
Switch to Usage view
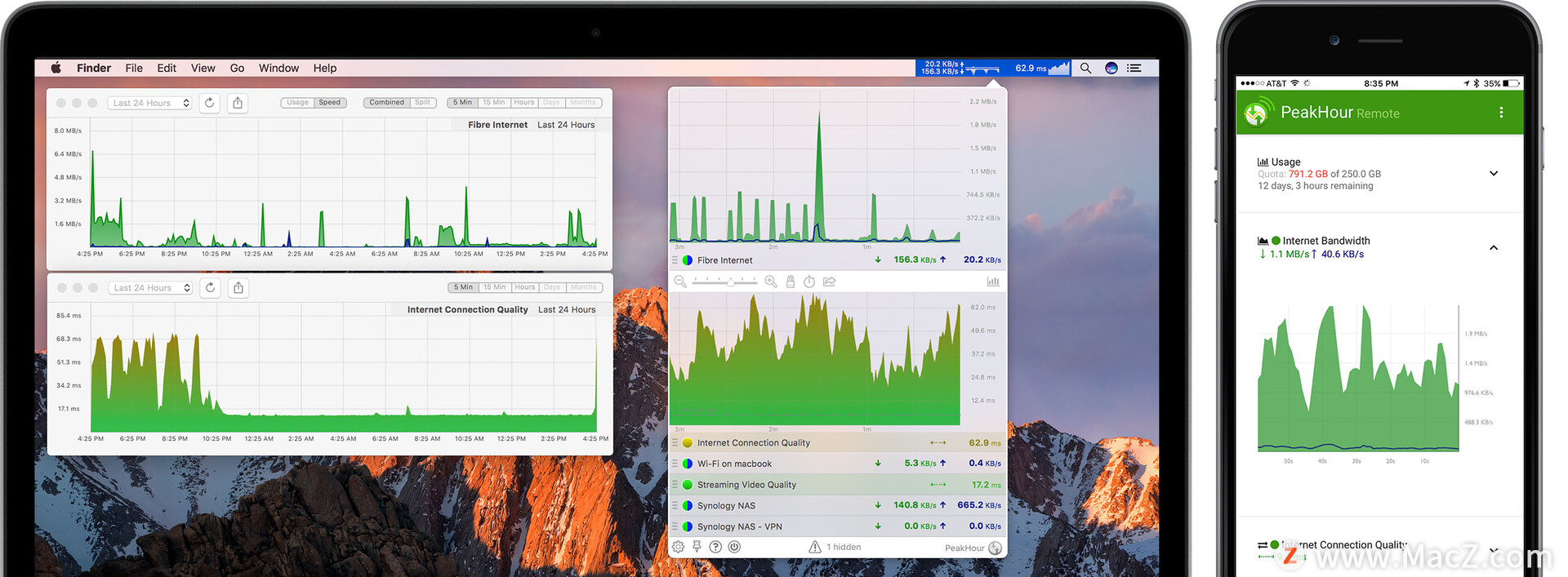click(x=297, y=103)
